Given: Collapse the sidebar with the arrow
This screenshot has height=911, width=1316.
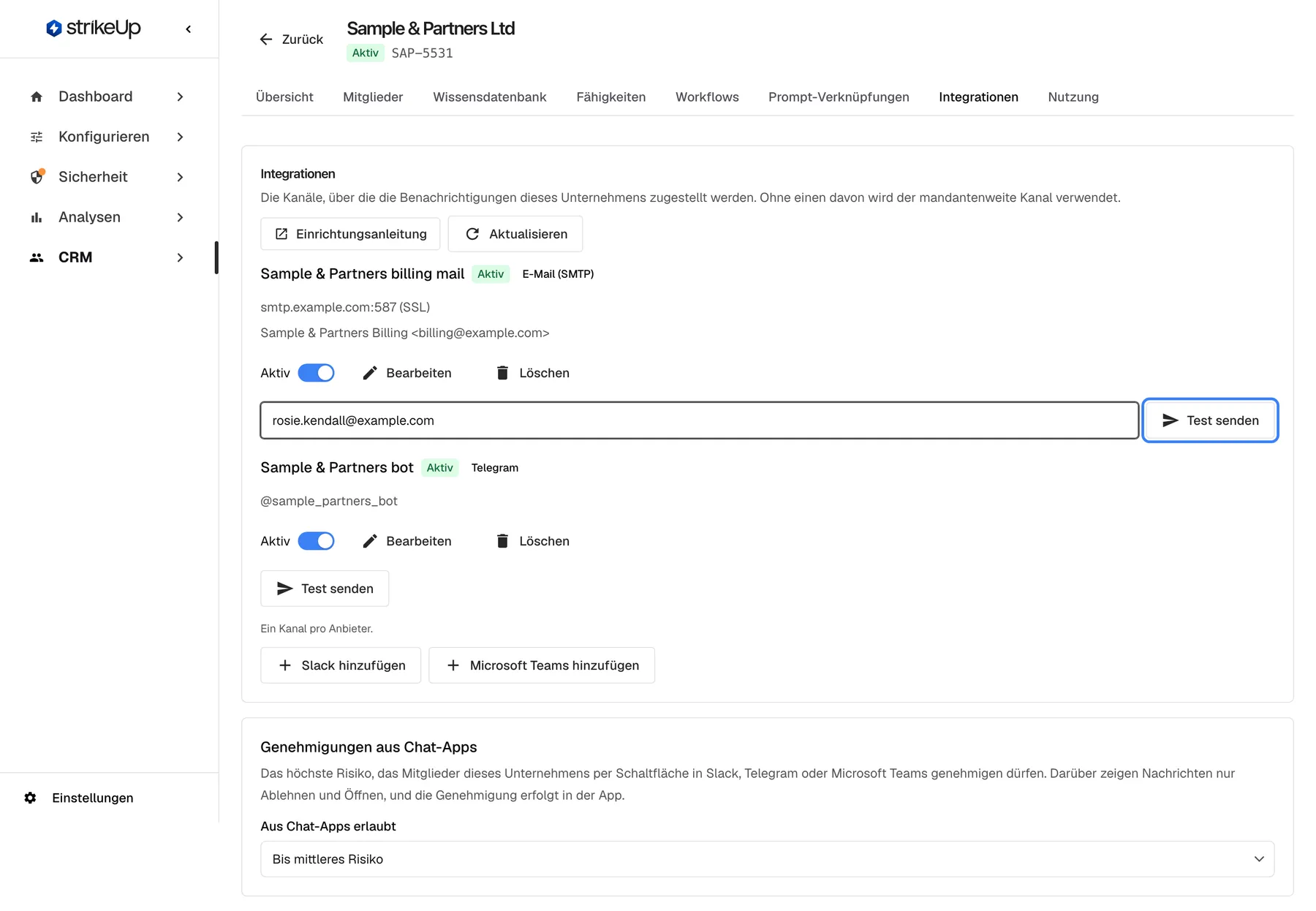Looking at the screenshot, I should 189,29.
